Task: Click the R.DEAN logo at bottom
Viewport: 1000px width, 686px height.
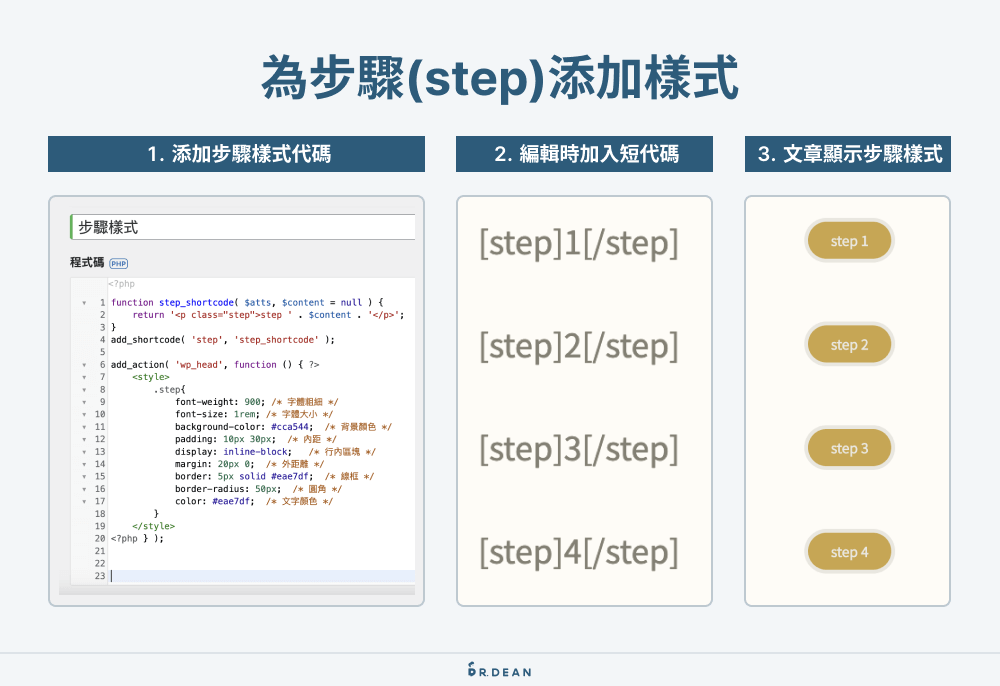Action: pyautogui.click(x=500, y=672)
